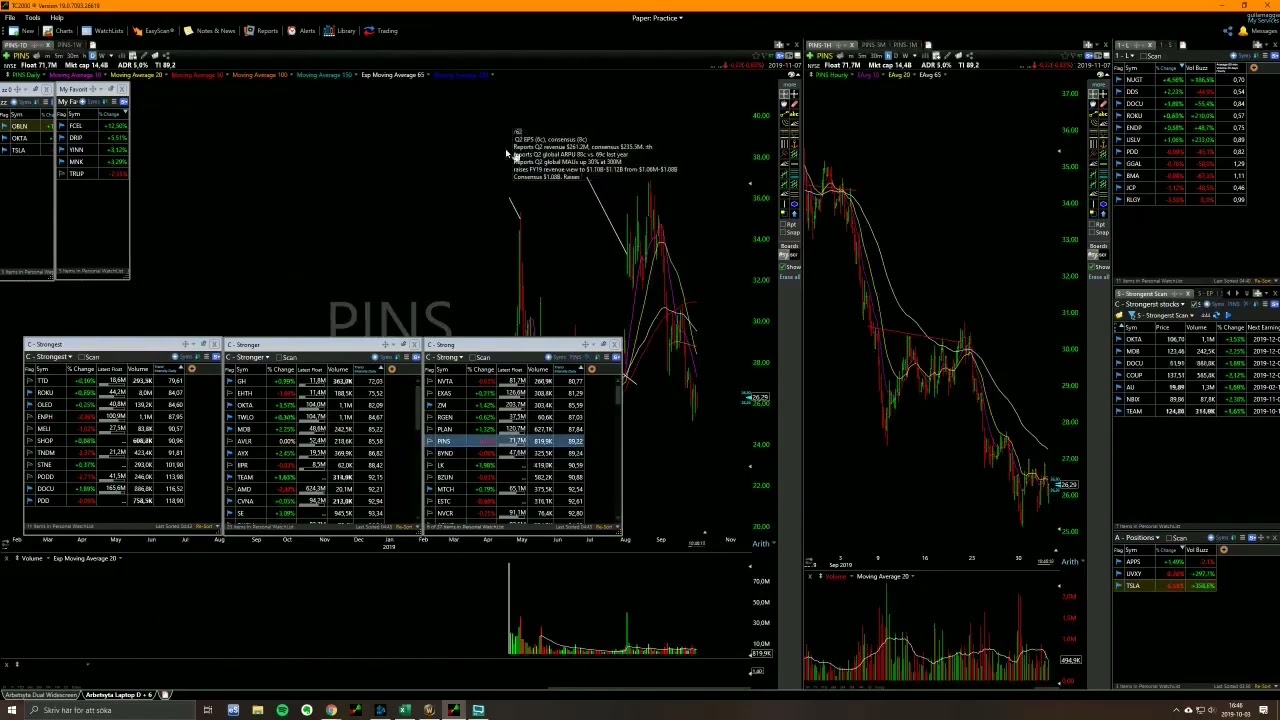The height and width of the screenshot is (720, 1280).
Task: Toggle Show checkbox in right drawing toolbar
Action: pos(1093,267)
